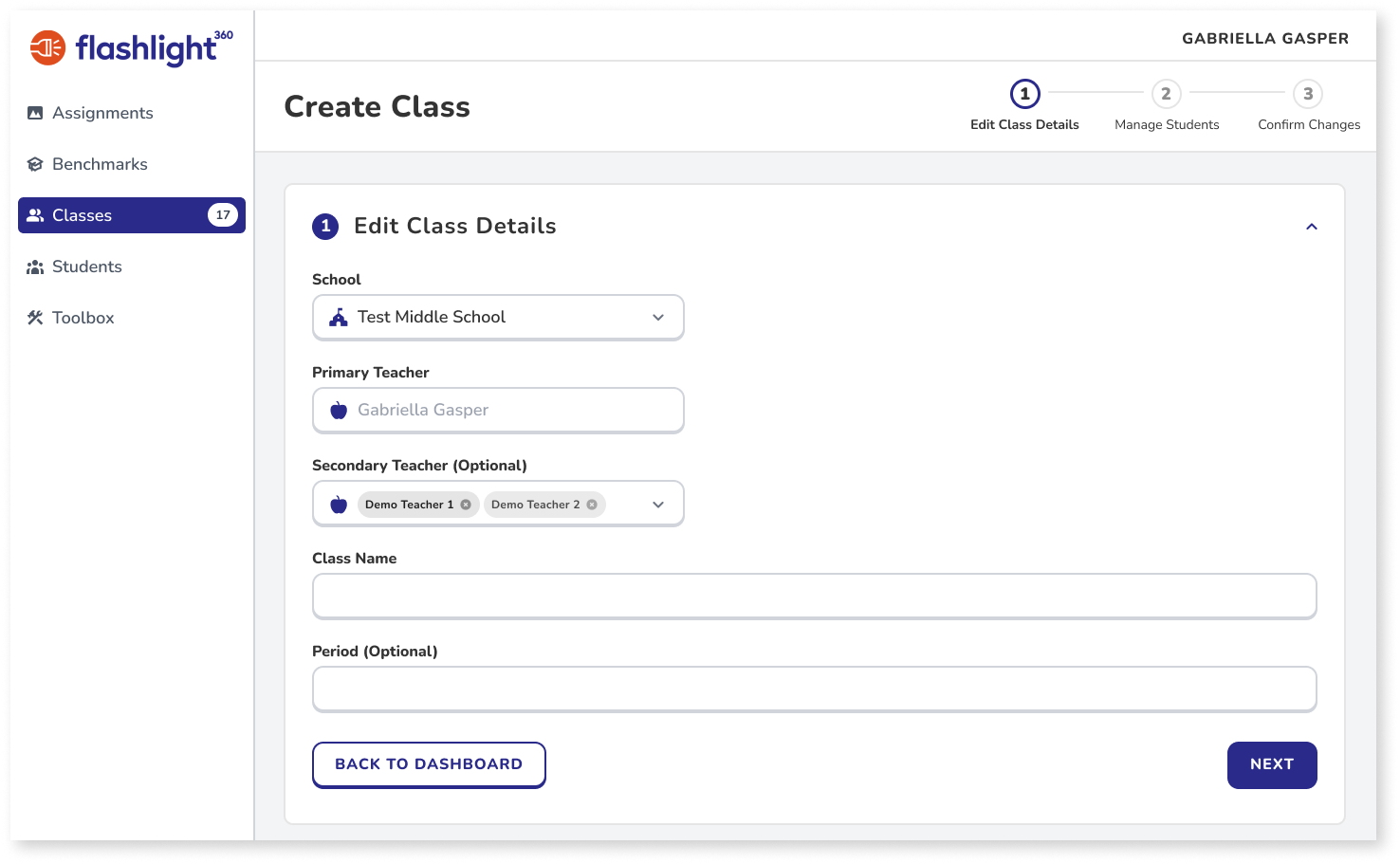Open Classes in the sidebar
1400x864 pixels.
132,215
